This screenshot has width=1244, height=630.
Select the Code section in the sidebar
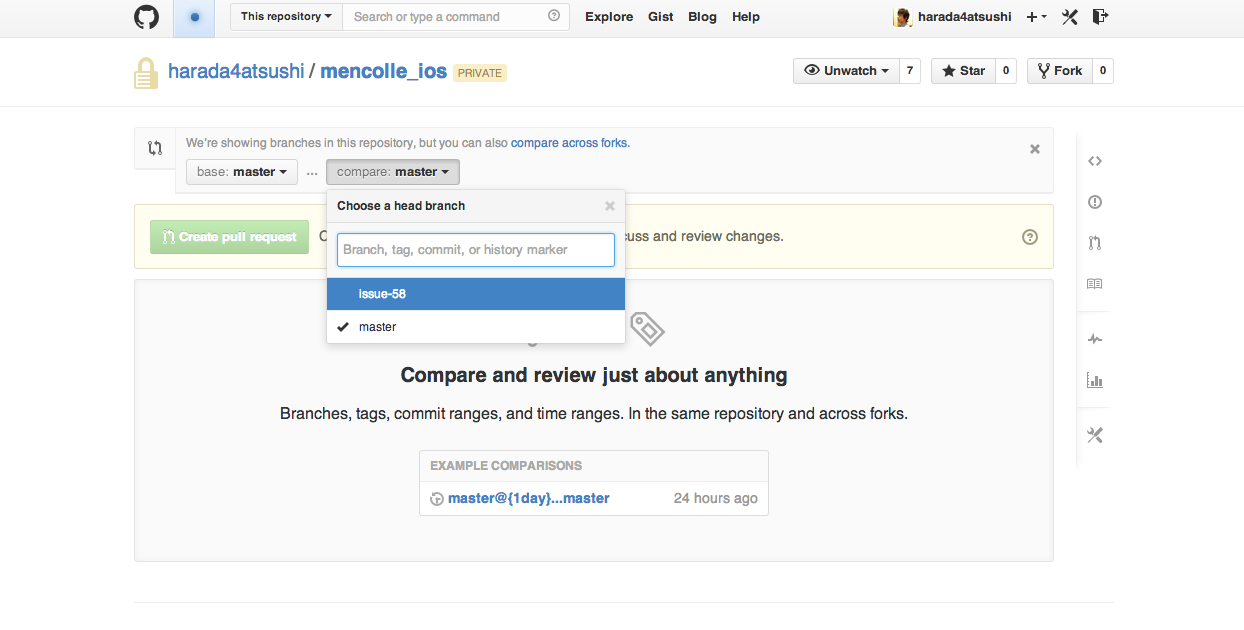click(1095, 161)
